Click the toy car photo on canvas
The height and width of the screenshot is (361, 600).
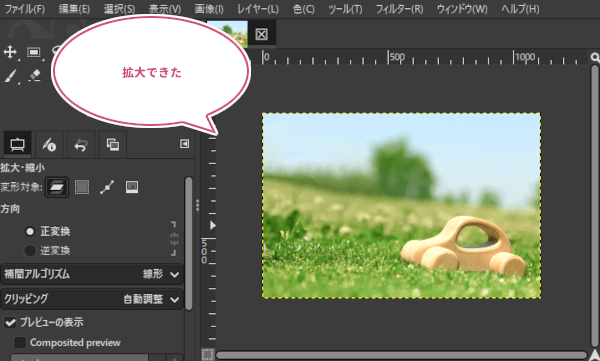(401, 206)
